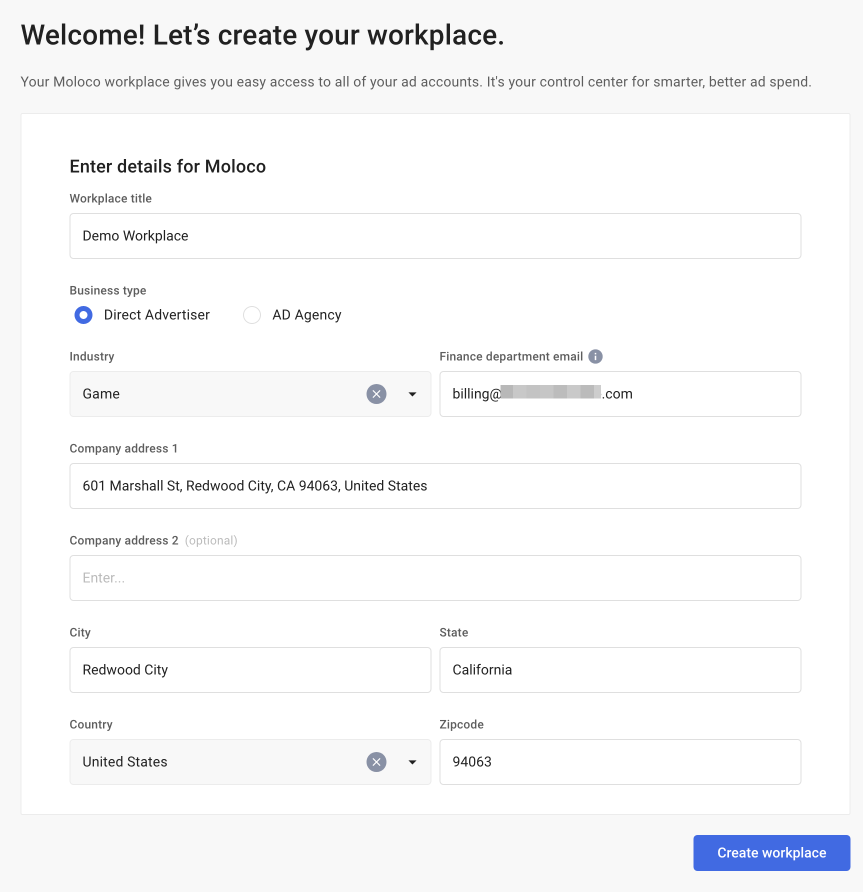Select the Direct Advertiser radio button
The image size is (863, 892).
coord(84,315)
